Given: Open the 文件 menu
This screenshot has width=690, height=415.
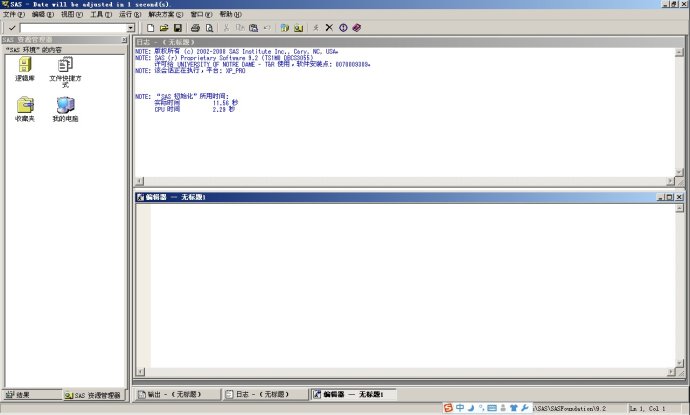Looking at the screenshot, I should click(14, 14).
